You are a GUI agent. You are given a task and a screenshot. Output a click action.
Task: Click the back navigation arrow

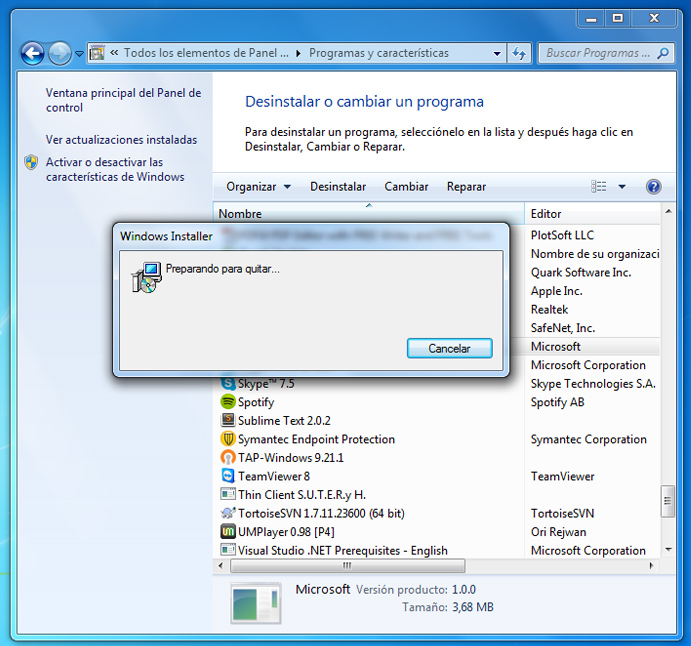32,53
